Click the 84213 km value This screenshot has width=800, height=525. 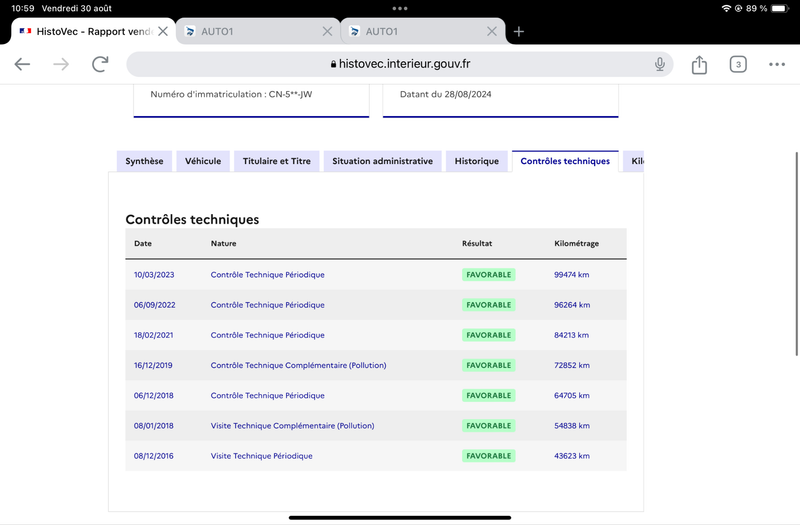[x=571, y=335]
